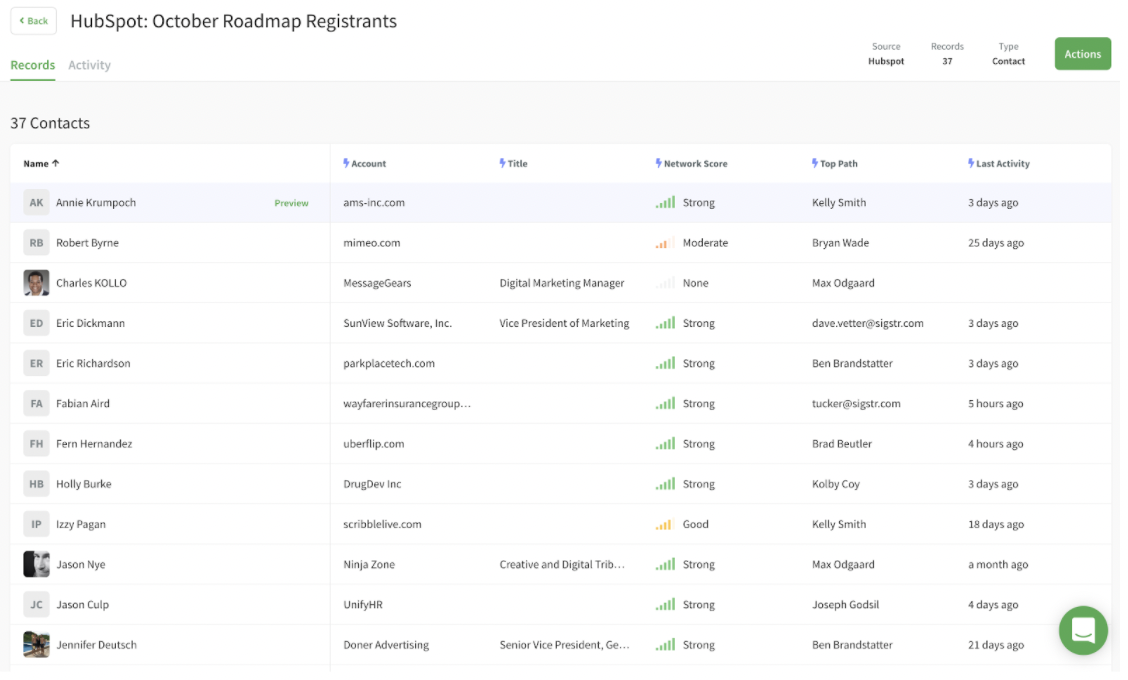Sort by the Account column header
This screenshot has width=1128, height=680.
tap(368, 164)
